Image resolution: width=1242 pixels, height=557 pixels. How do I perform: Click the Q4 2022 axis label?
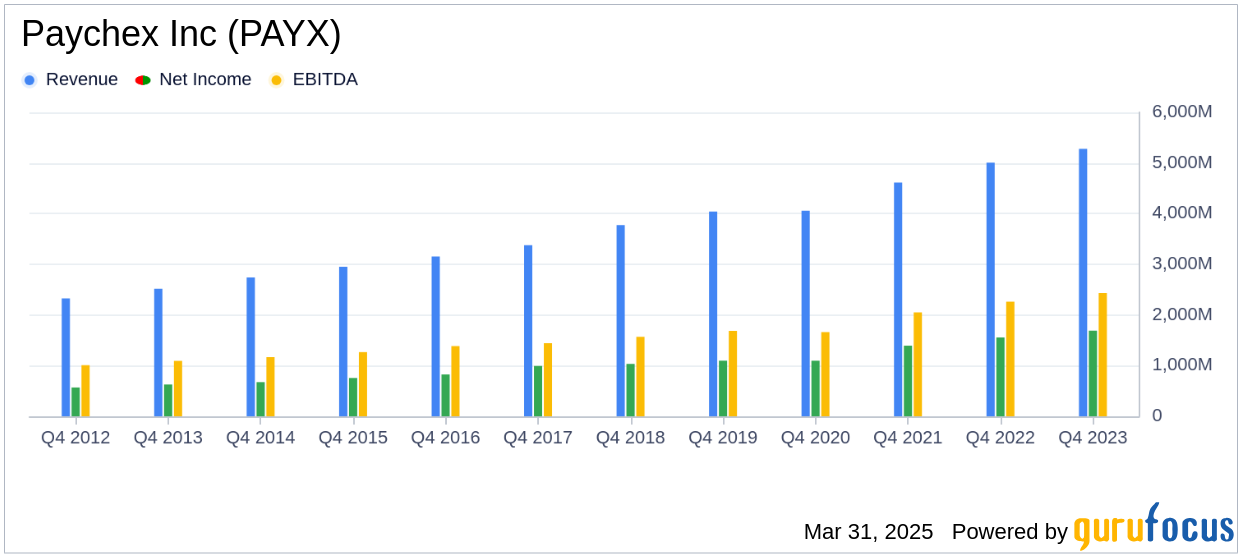1001,438
